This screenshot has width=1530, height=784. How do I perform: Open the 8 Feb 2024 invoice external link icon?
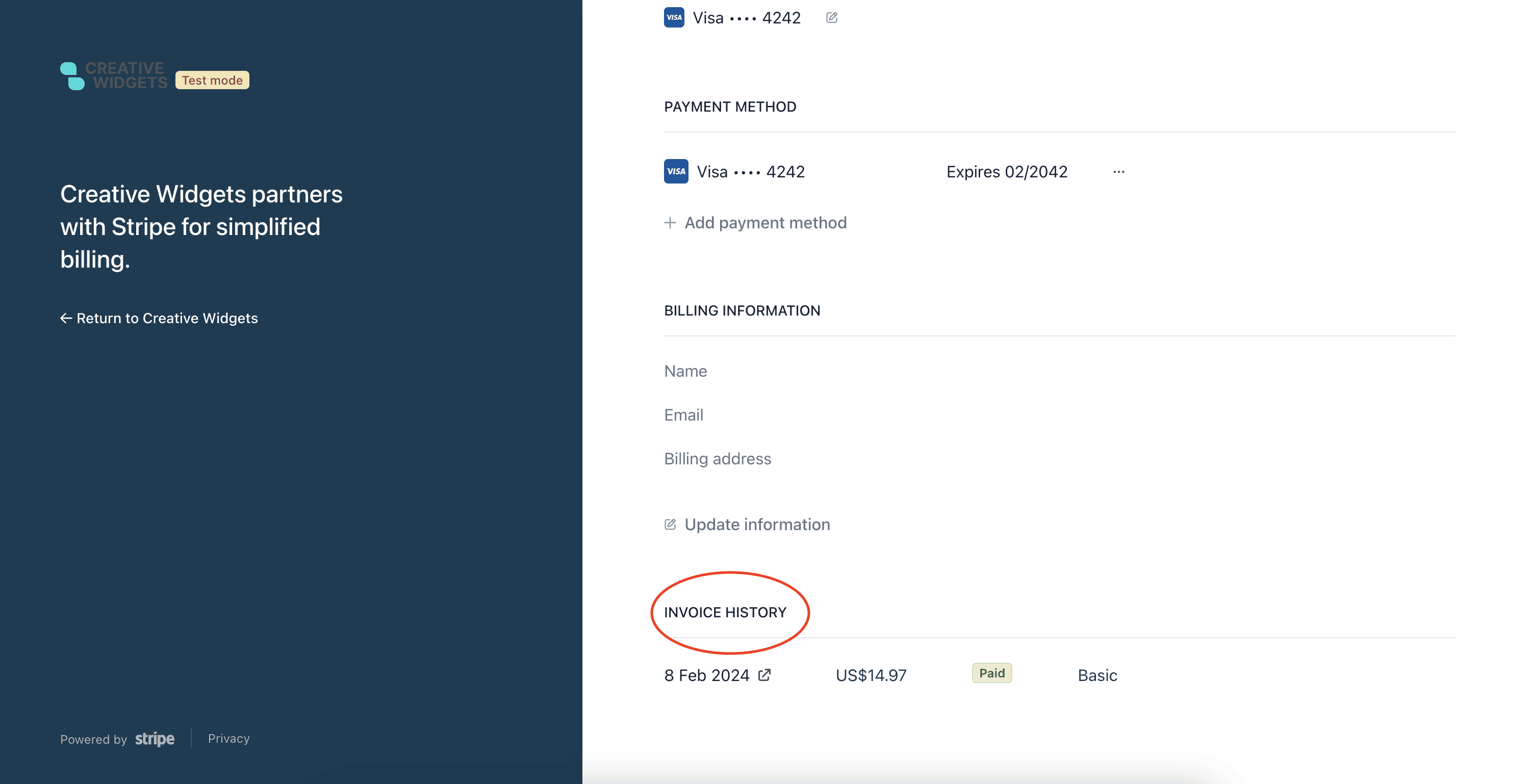point(764,675)
